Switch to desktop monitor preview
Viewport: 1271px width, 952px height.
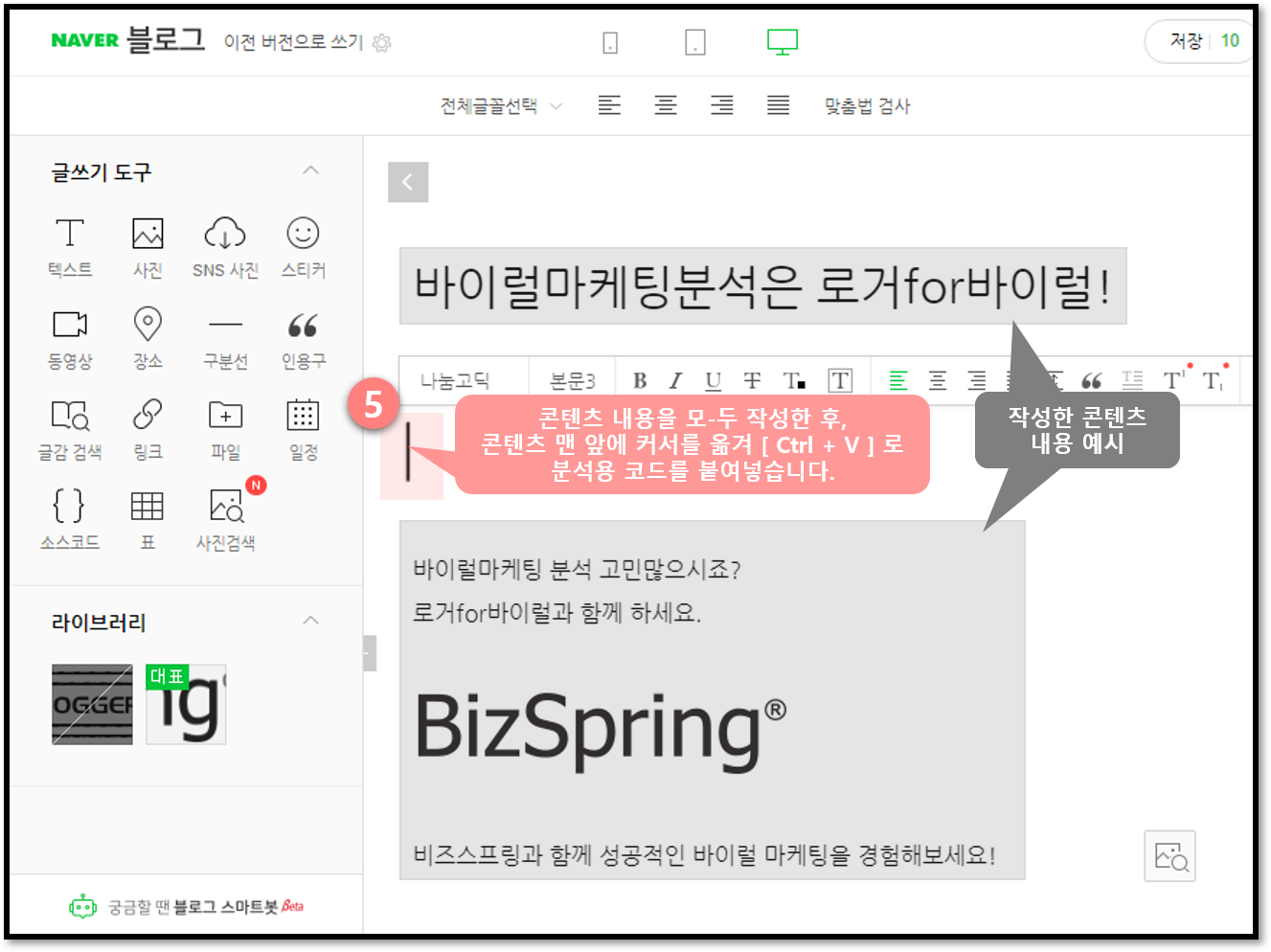782,42
